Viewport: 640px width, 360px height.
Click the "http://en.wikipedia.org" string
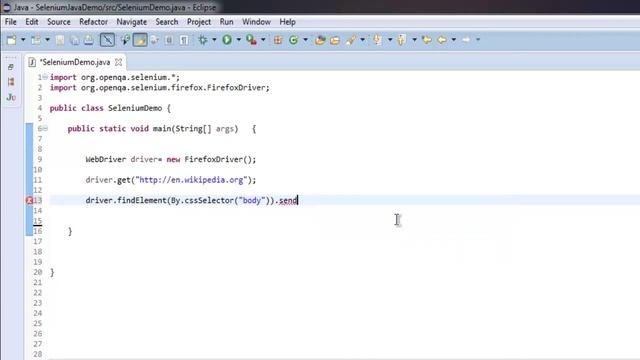point(191,180)
